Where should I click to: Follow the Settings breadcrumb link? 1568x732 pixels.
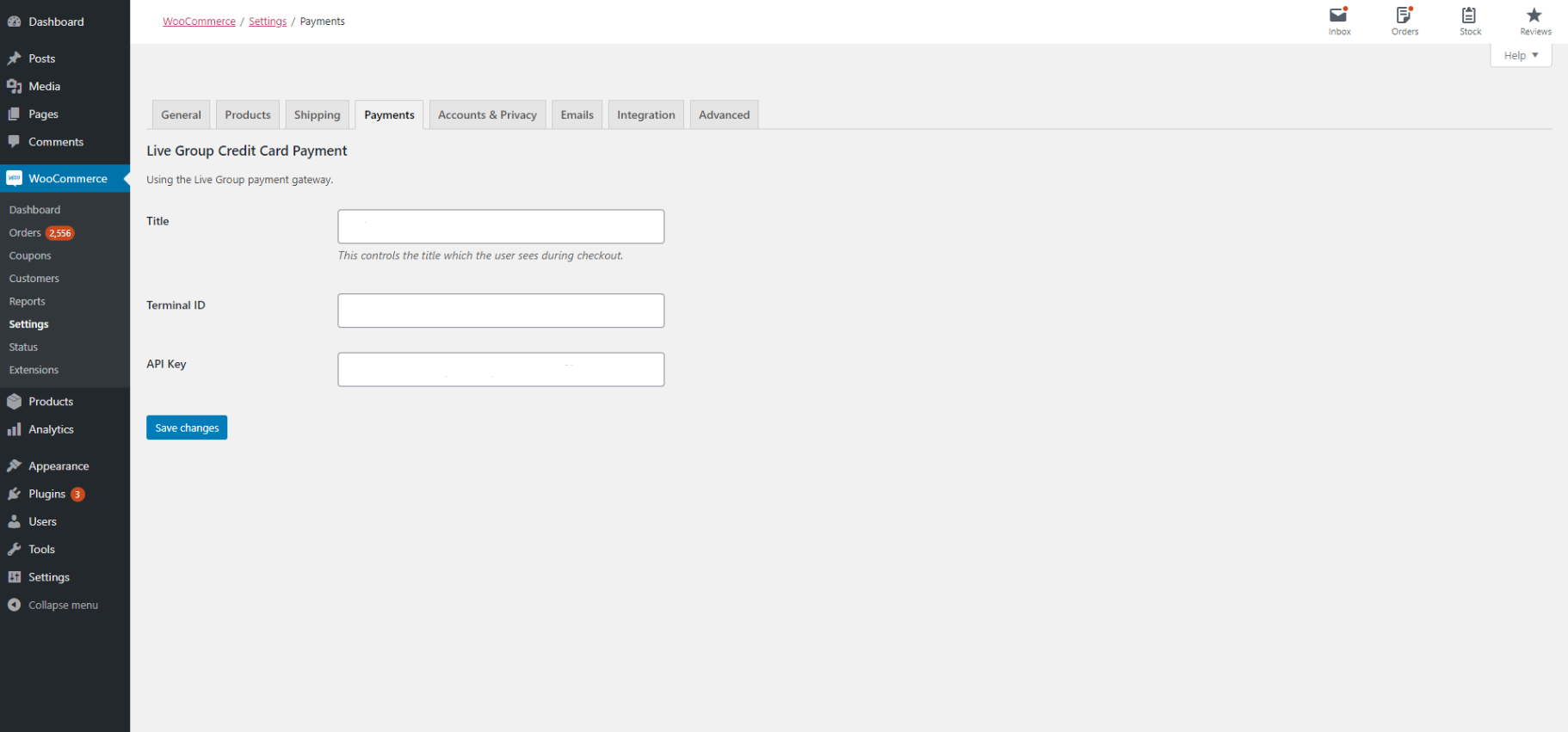coord(268,22)
